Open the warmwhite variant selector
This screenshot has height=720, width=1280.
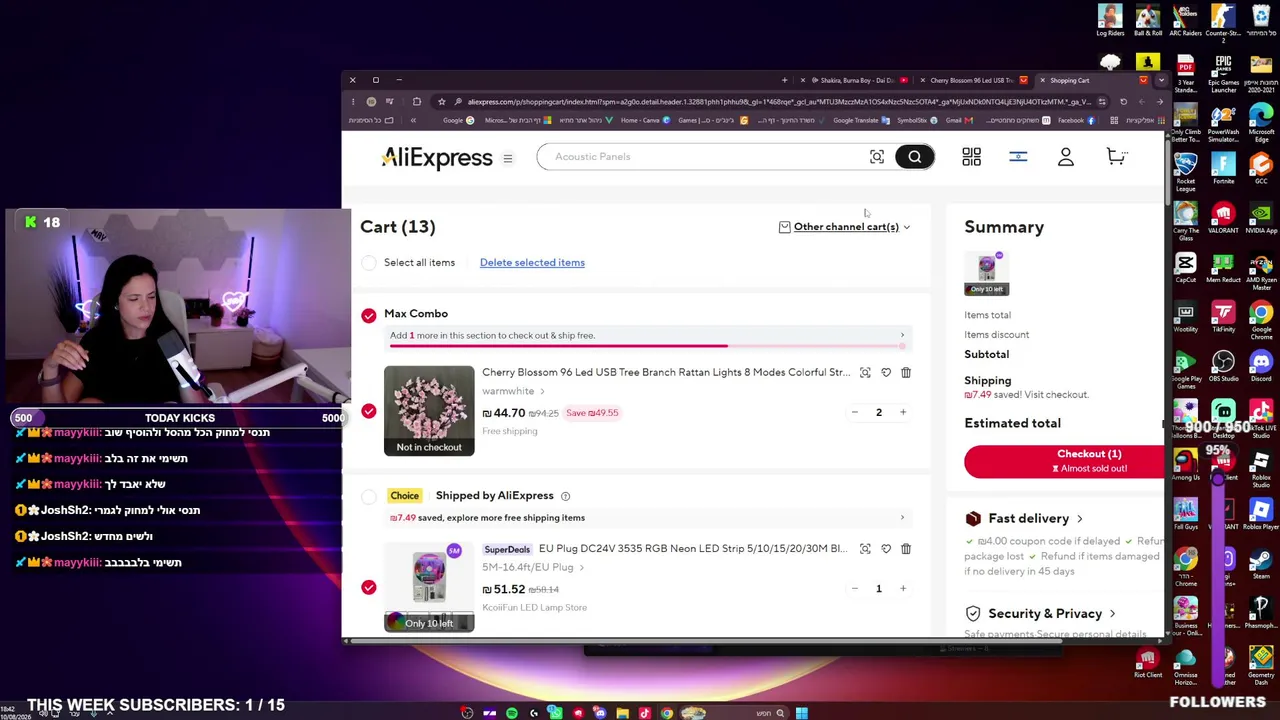pyautogui.click(x=514, y=391)
